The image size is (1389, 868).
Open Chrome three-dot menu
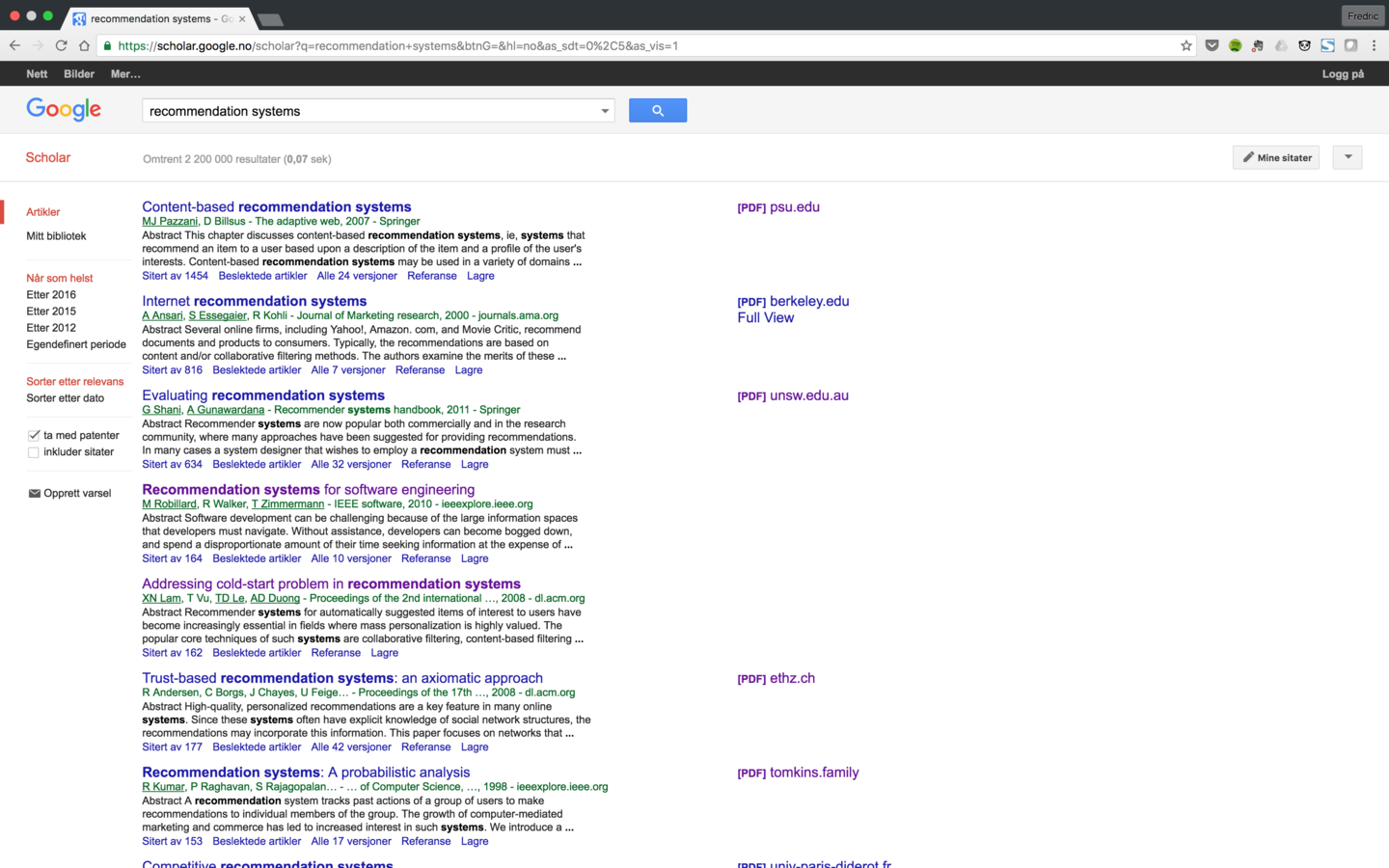point(1374,45)
